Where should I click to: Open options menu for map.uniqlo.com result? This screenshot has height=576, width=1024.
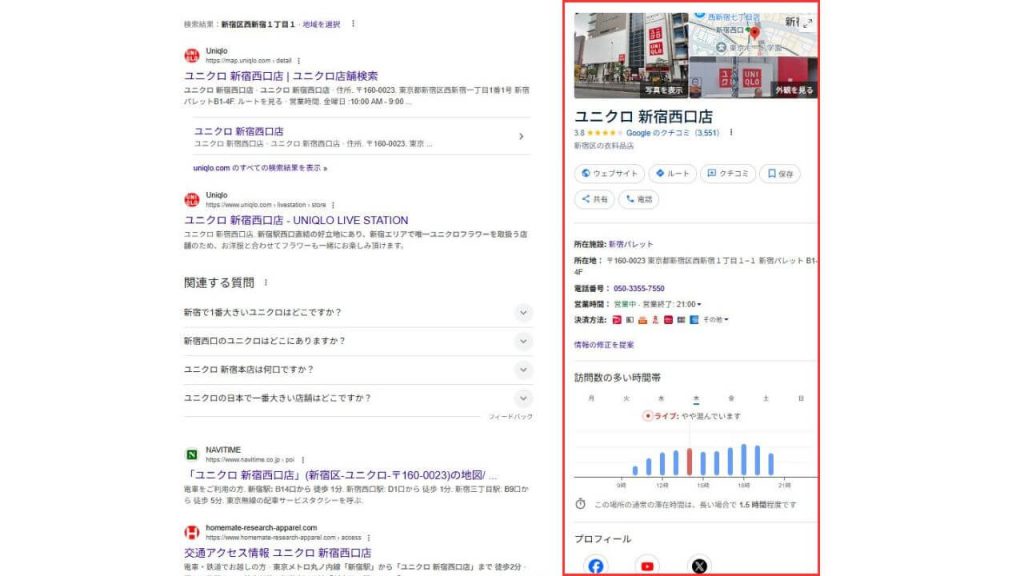(299, 61)
